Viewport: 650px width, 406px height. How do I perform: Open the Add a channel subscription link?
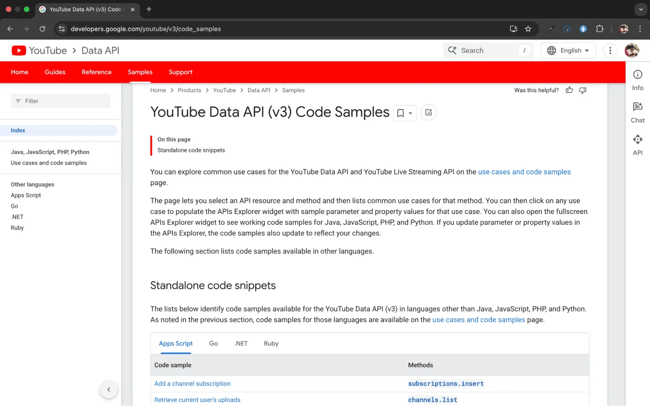pyautogui.click(x=192, y=383)
